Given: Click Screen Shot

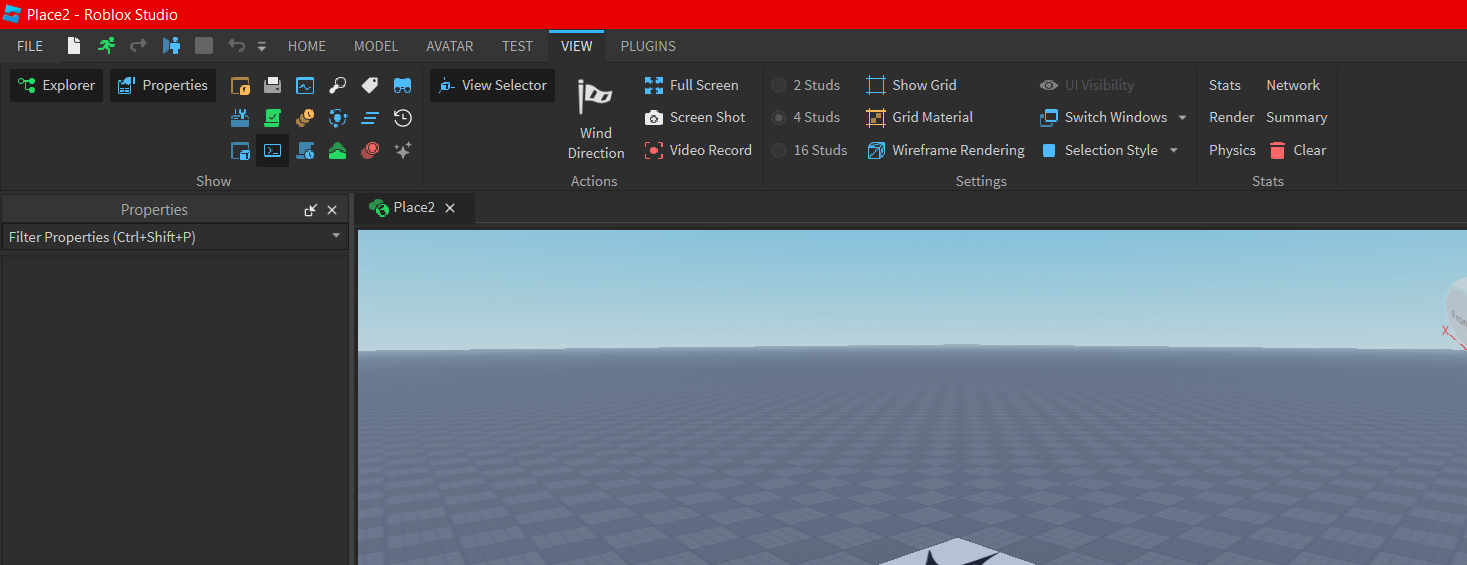Looking at the screenshot, I should (x=695, y=118).
